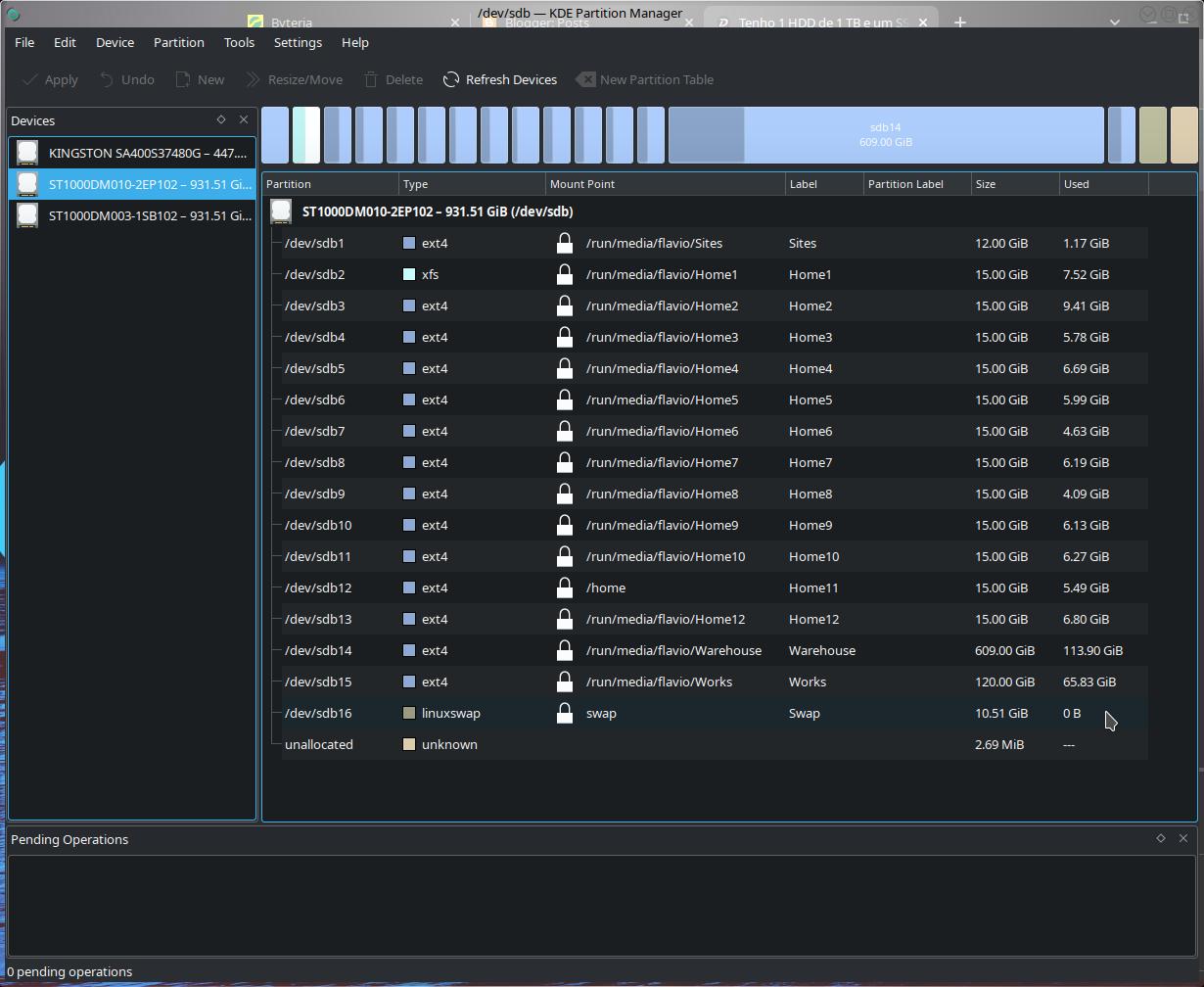Open the Partition menu

(x=178, y=42)
